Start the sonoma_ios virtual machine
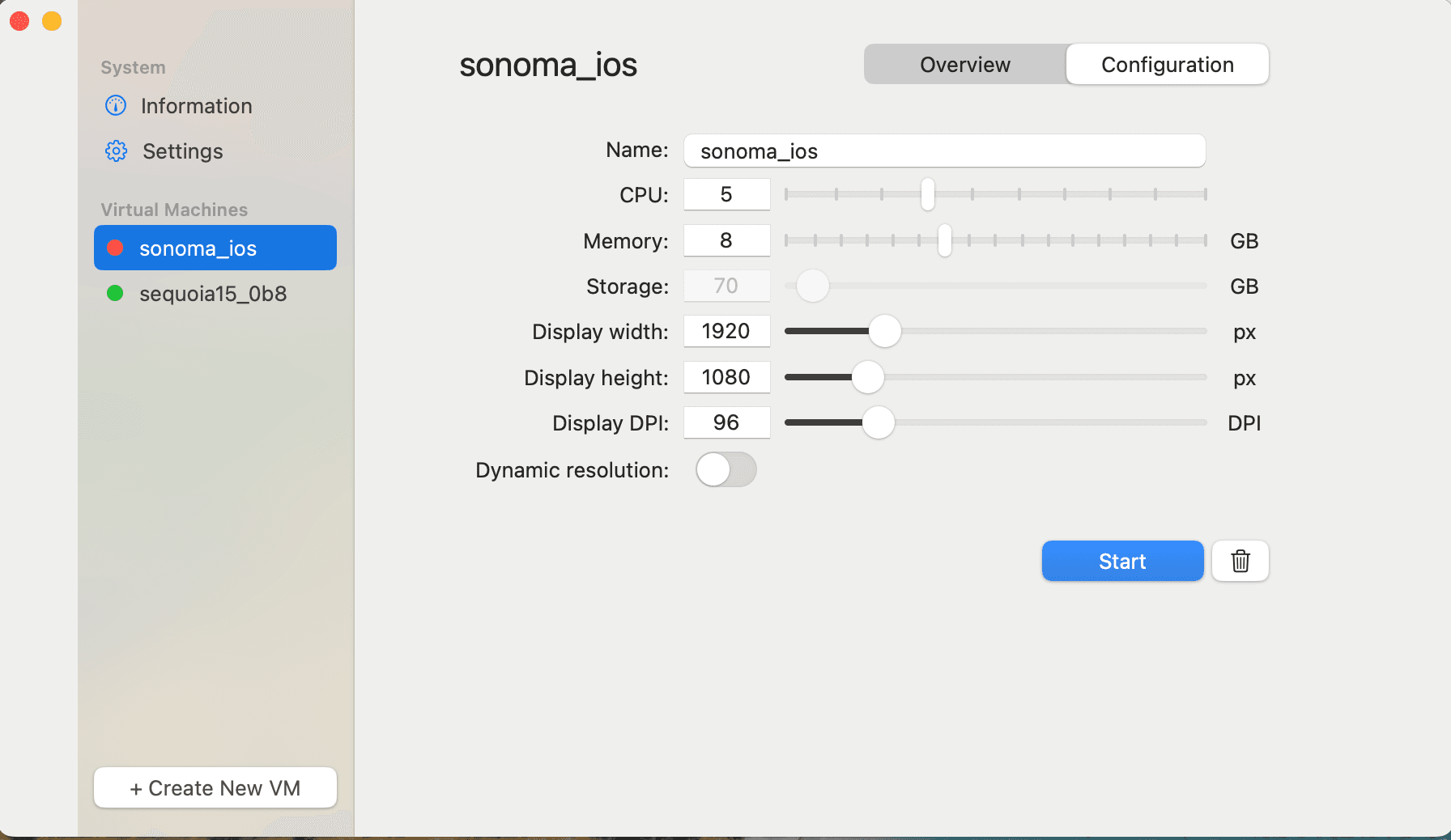Screen dimensions: 1451x840 pyautogui.click(x=1122, y=561)
